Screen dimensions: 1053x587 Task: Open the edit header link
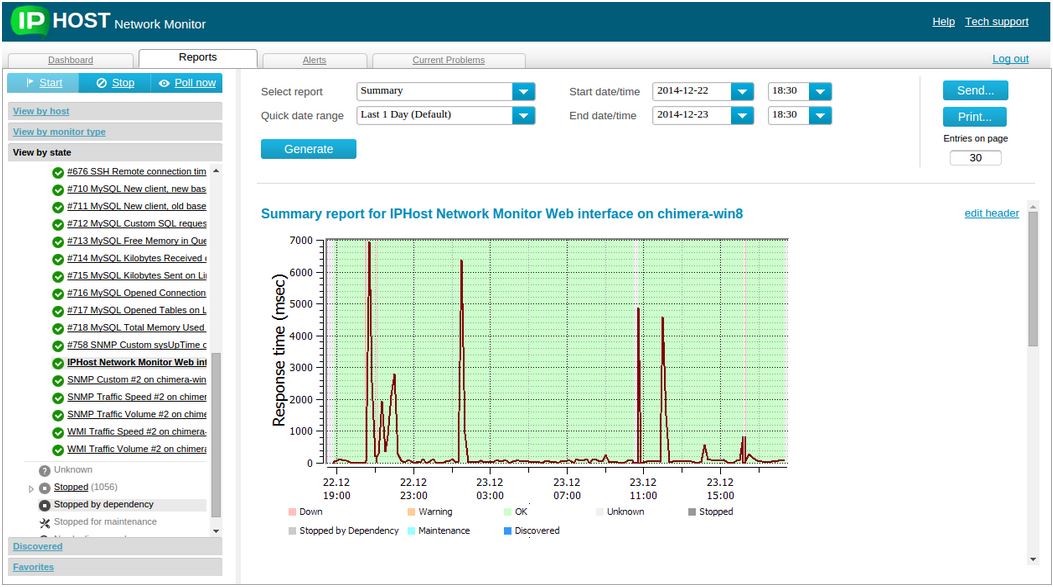(991, 213)
